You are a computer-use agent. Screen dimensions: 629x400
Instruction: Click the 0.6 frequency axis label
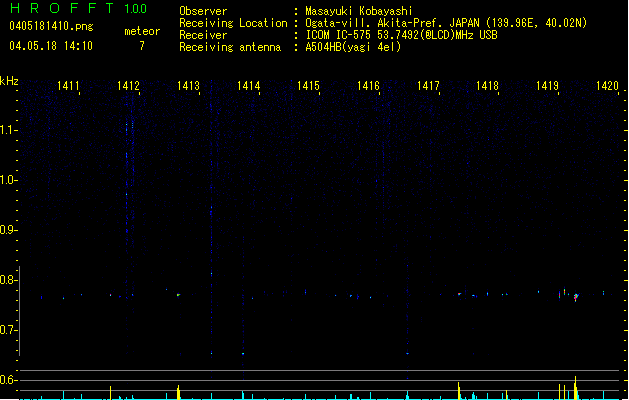8,380
